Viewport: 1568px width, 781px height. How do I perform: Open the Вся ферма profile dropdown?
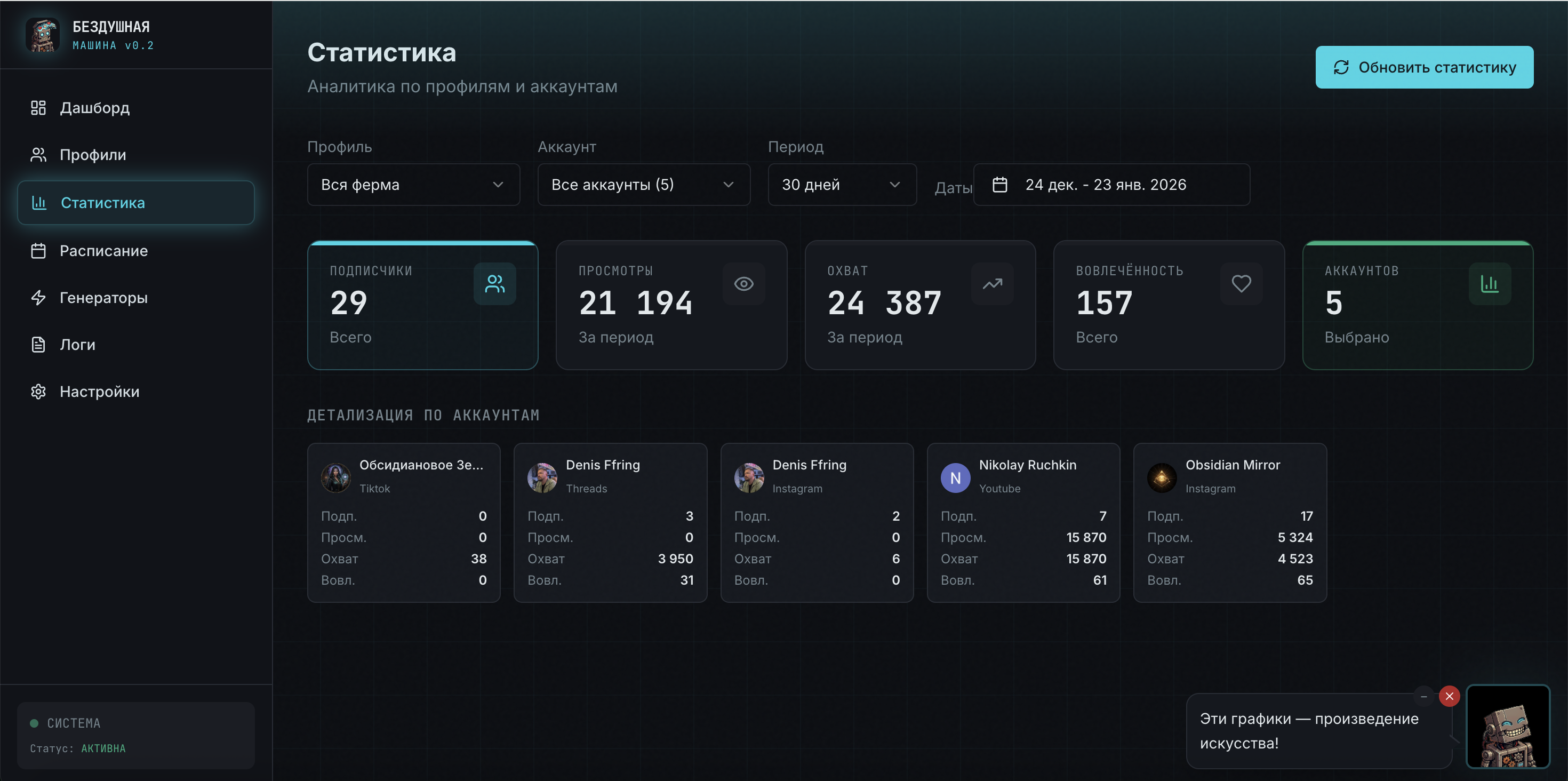point(413,185)
